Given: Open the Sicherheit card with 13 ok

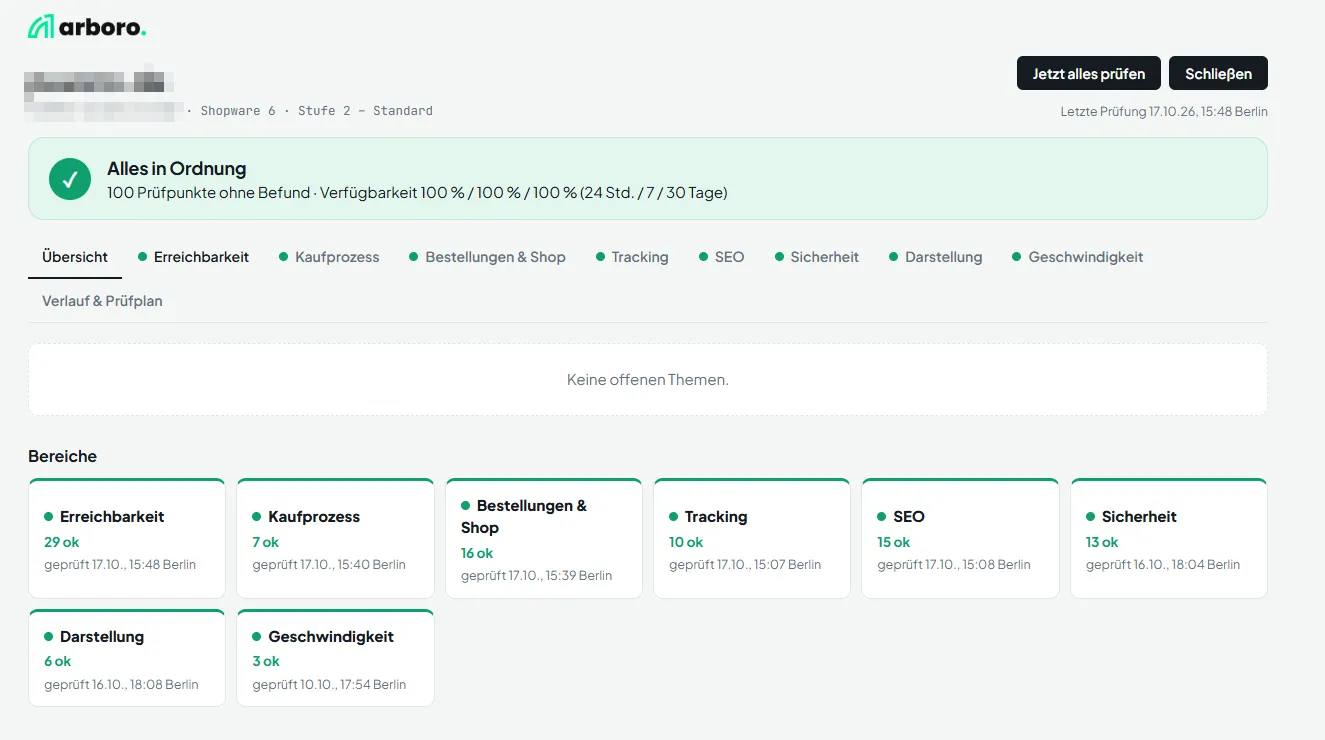Looking at the screenshot, I should [1169, 538].
